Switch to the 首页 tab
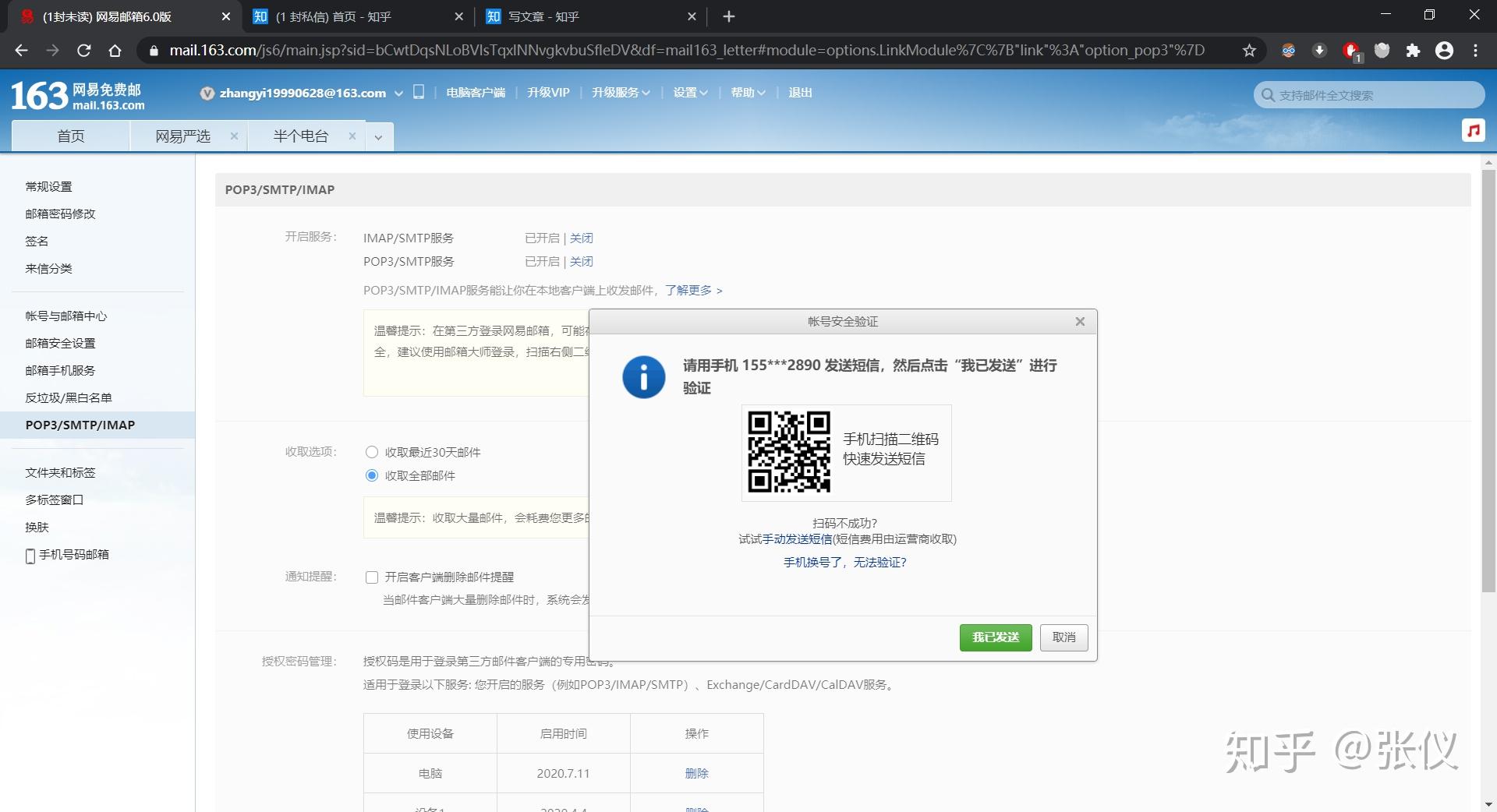 pyautogui.click(x=70, y=136)
